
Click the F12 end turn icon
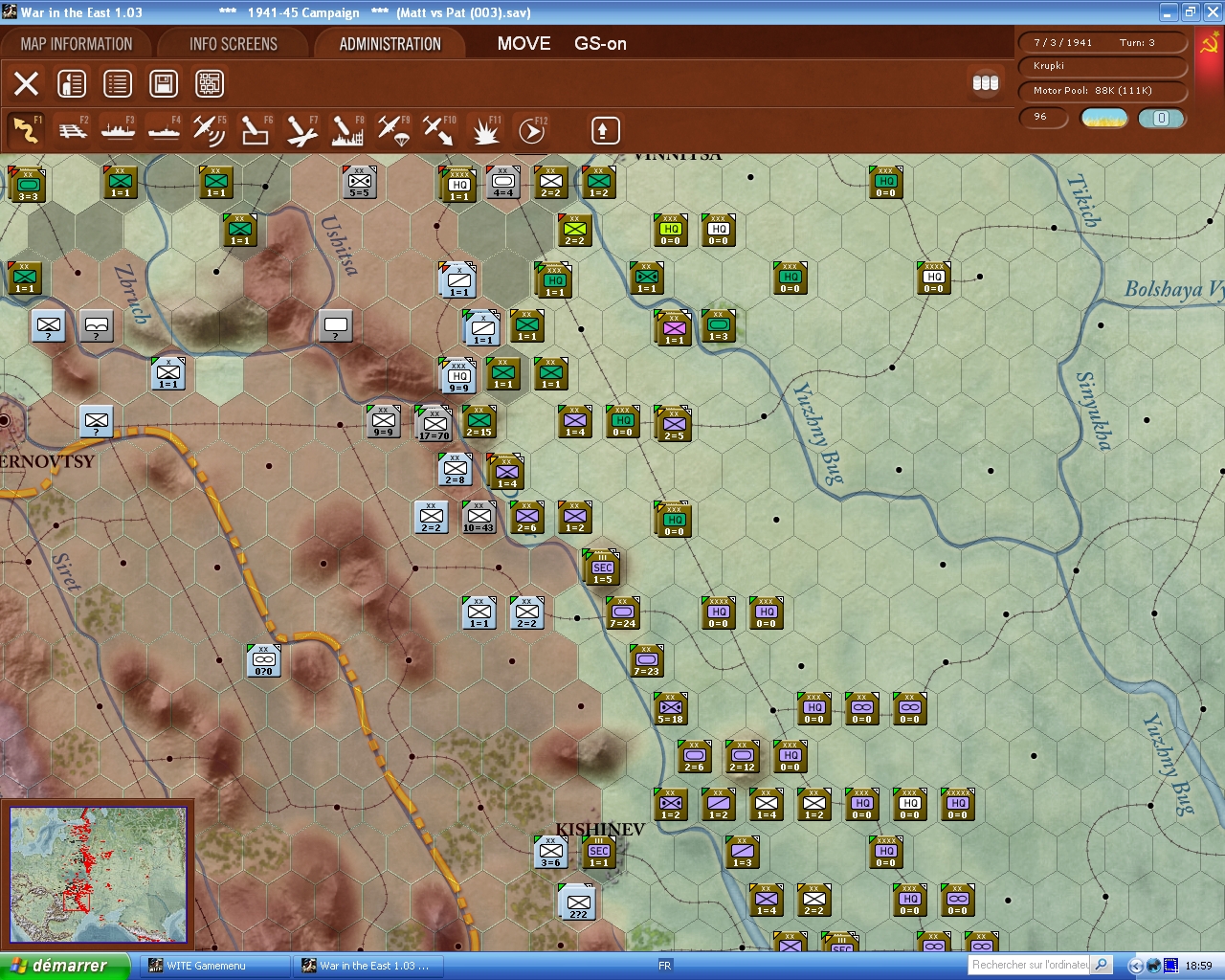pyautogui.click(x=531, y=130)
